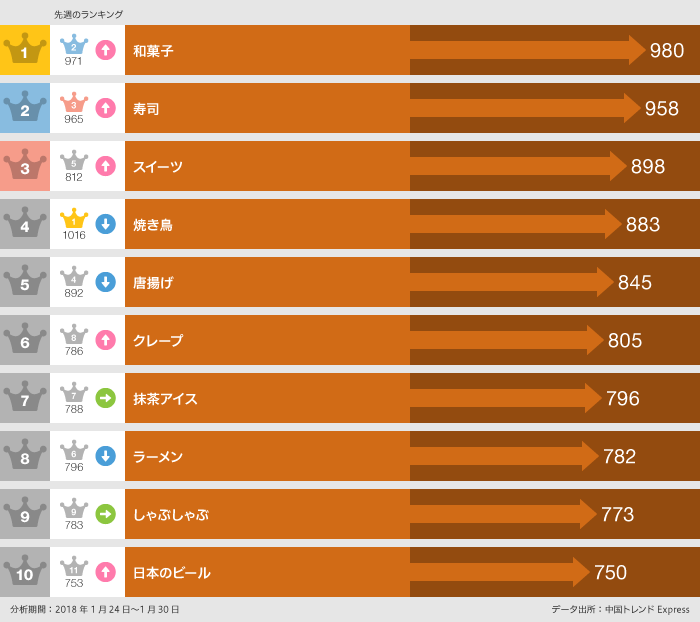Viewport: 700px width, 622px height.
Task: Click the 883 score arrow bar
Action: (x=515, y=224)
